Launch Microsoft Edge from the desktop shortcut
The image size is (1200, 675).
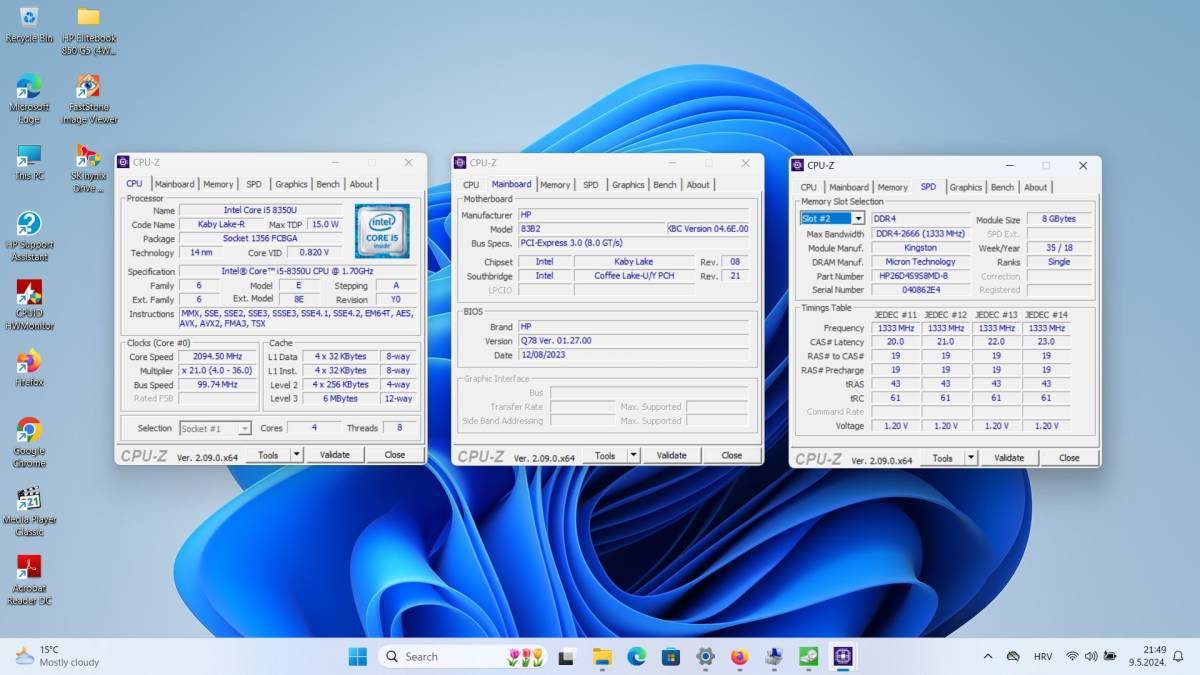29,99
